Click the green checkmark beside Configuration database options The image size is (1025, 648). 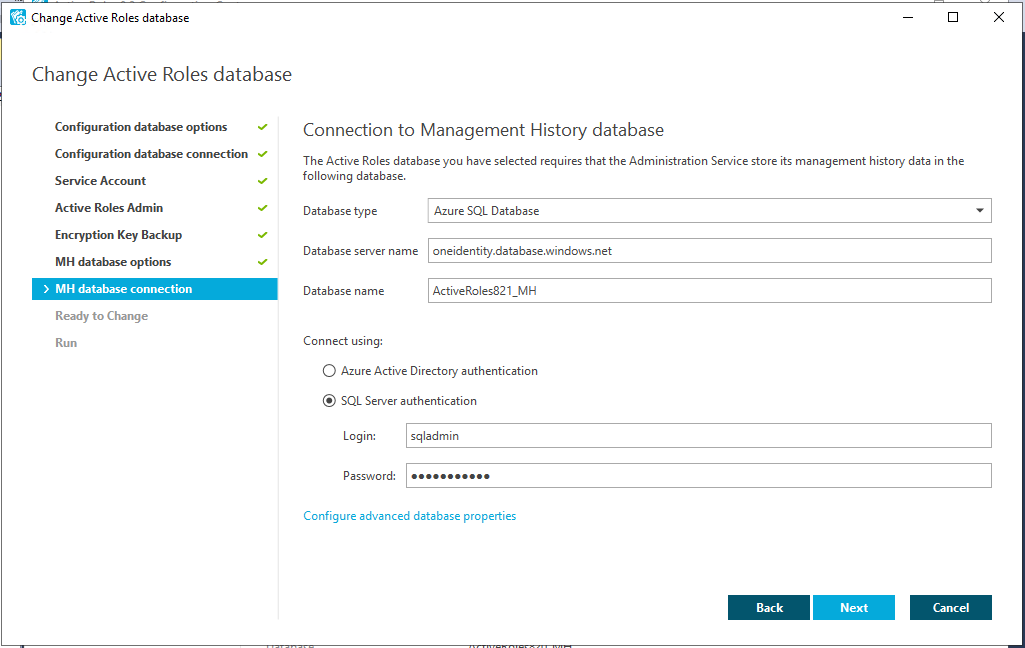[262, 127]
